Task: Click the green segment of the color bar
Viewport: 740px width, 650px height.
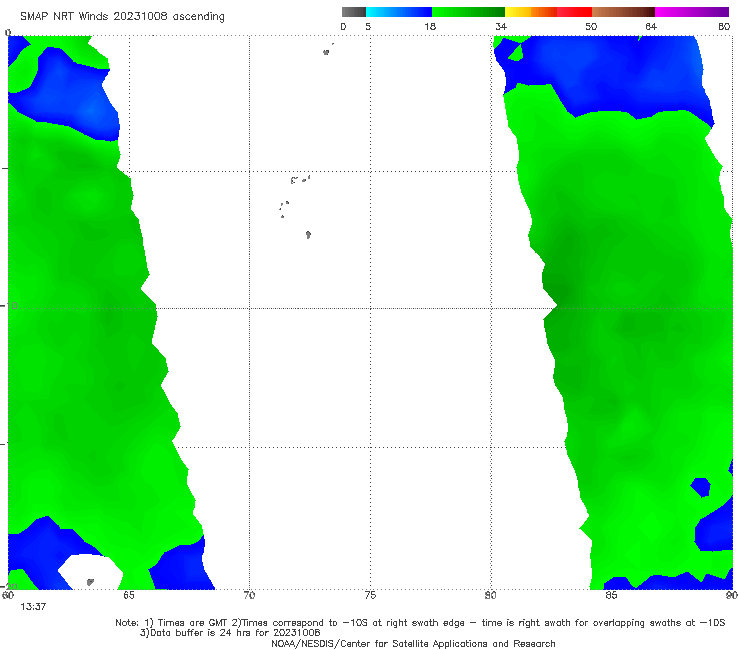Action: (x=468, y=12)
